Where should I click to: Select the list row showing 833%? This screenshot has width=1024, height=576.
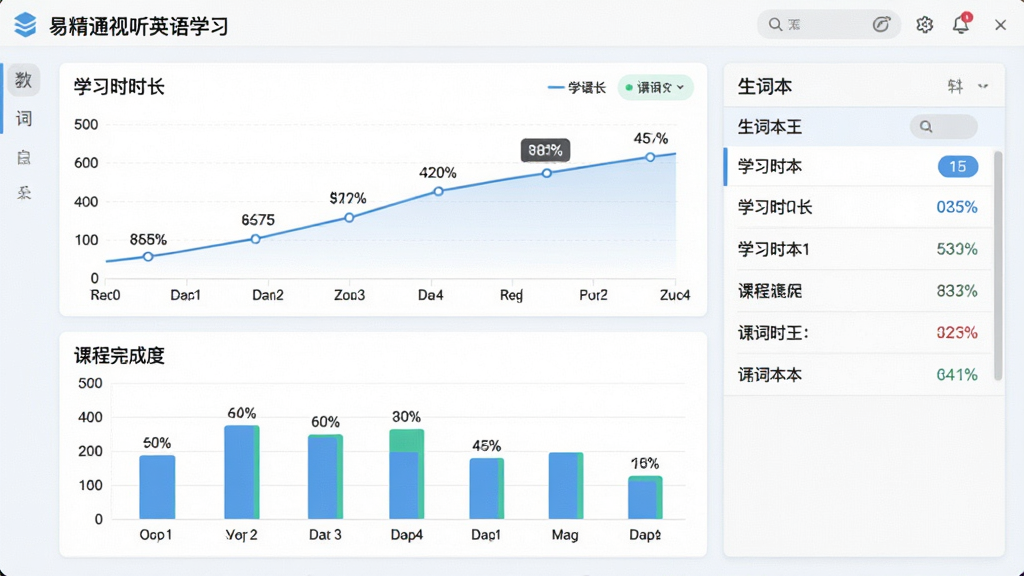point(857,291)
